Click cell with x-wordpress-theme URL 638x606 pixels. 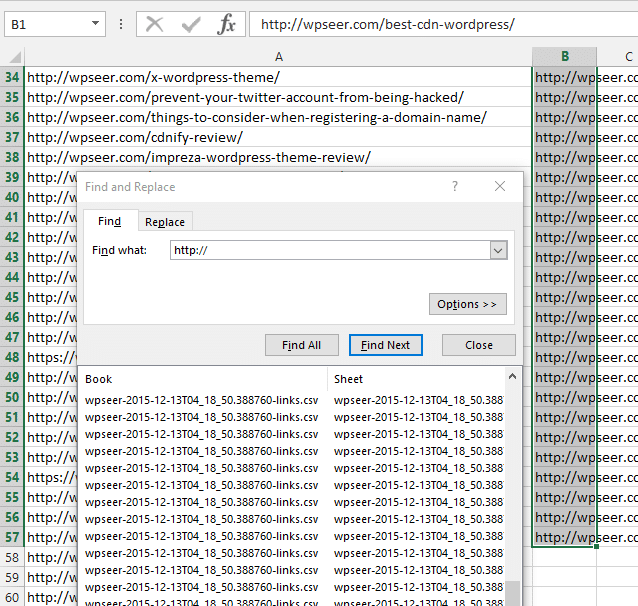[278, 77]
